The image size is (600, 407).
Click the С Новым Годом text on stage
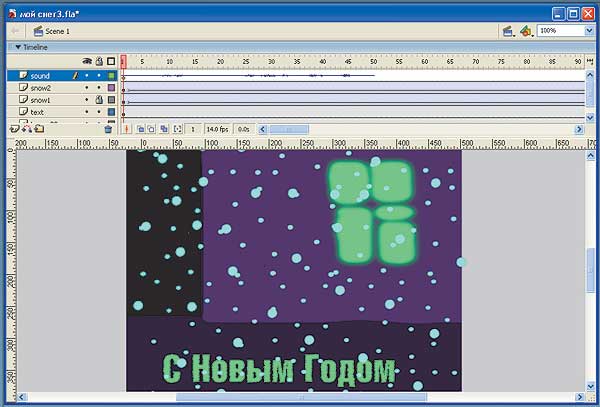tap(279, 368)
